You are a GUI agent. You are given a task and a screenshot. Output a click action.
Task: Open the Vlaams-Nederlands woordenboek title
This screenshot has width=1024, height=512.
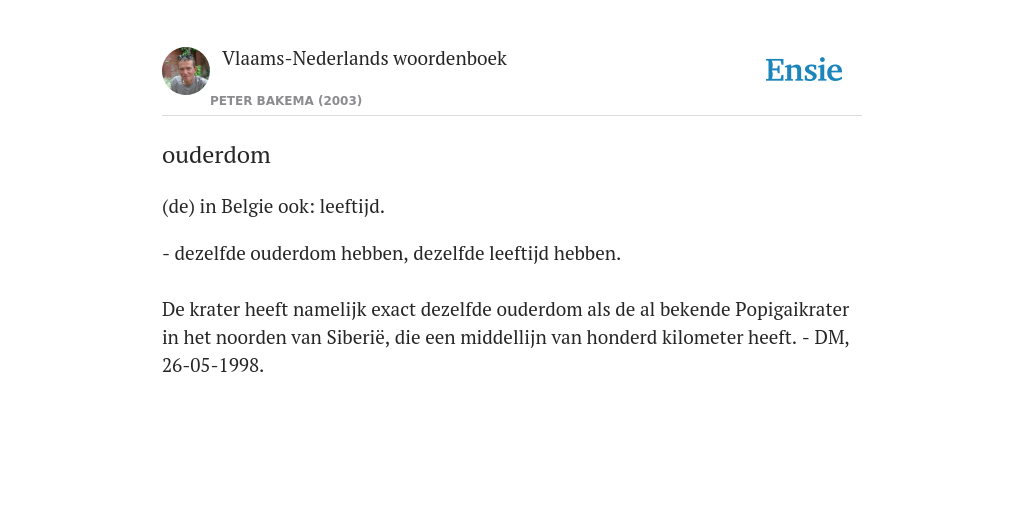pos(364,58)
